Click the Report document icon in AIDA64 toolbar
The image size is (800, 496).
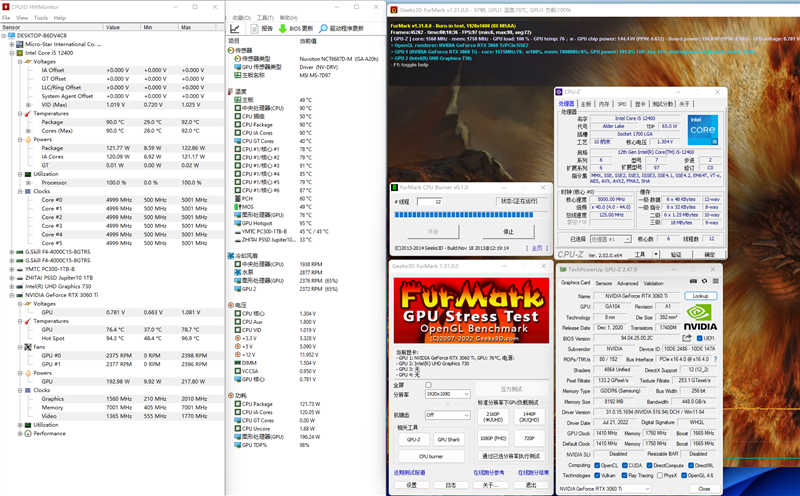[255, 29]
